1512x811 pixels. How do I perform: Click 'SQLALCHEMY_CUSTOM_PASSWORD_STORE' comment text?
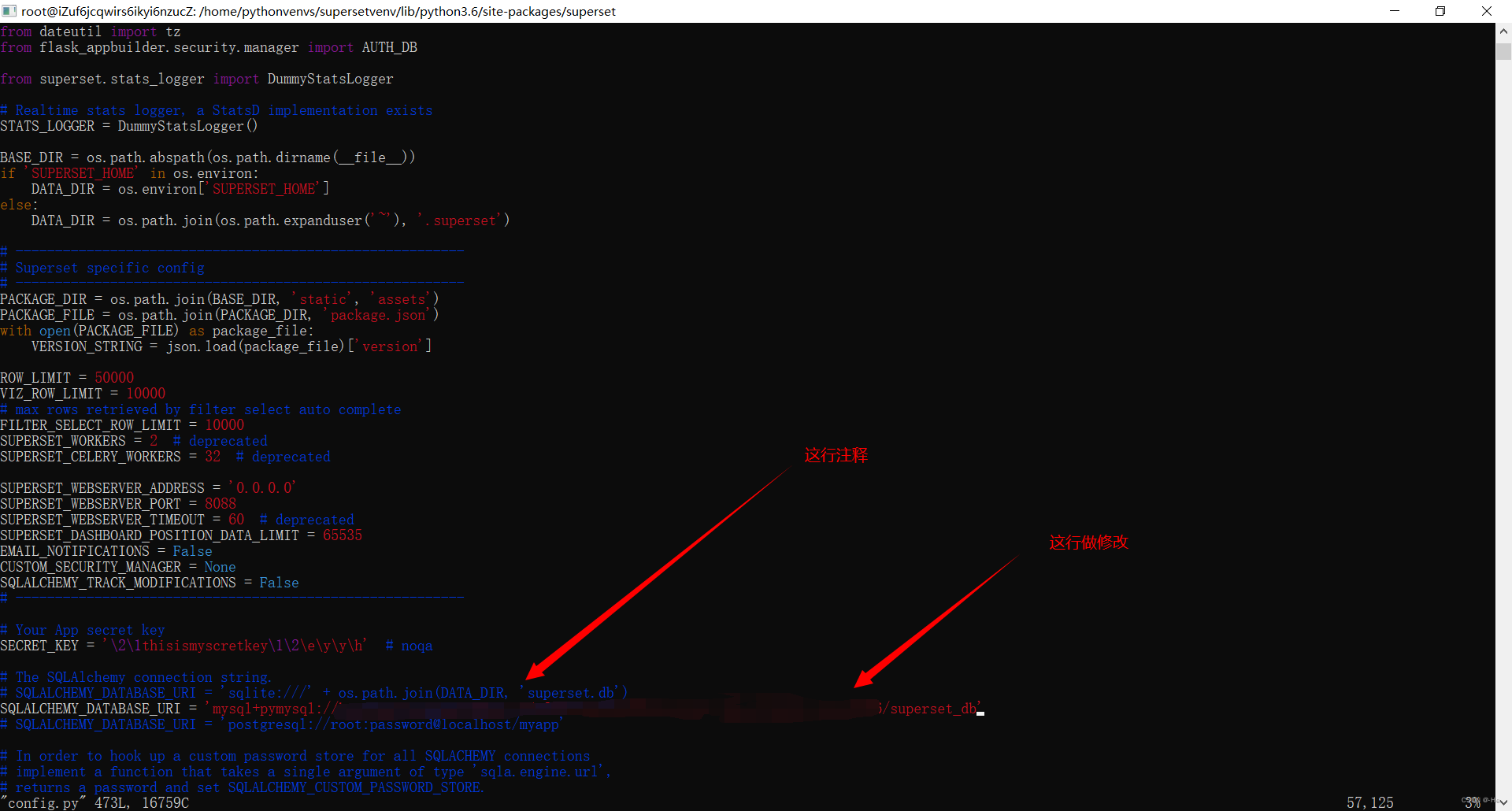pyautogui.click(x=355, y=787)
